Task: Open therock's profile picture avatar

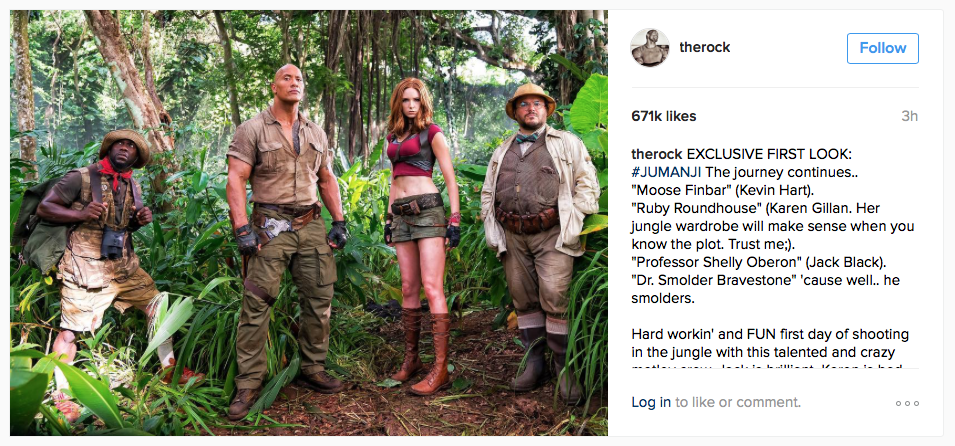Action: coord(650,48)
